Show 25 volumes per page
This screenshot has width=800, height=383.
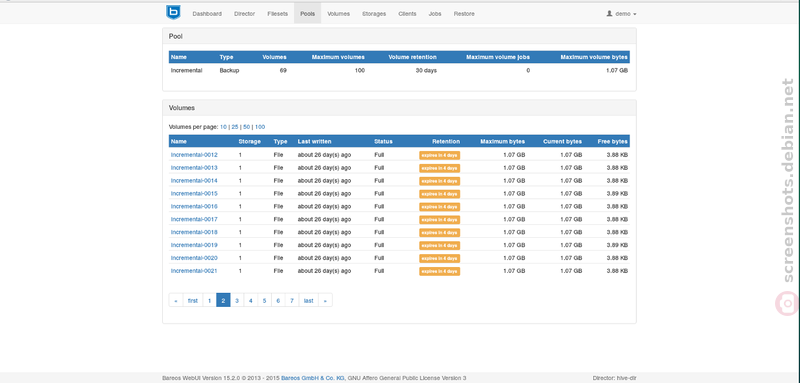(x=235, y=127)
